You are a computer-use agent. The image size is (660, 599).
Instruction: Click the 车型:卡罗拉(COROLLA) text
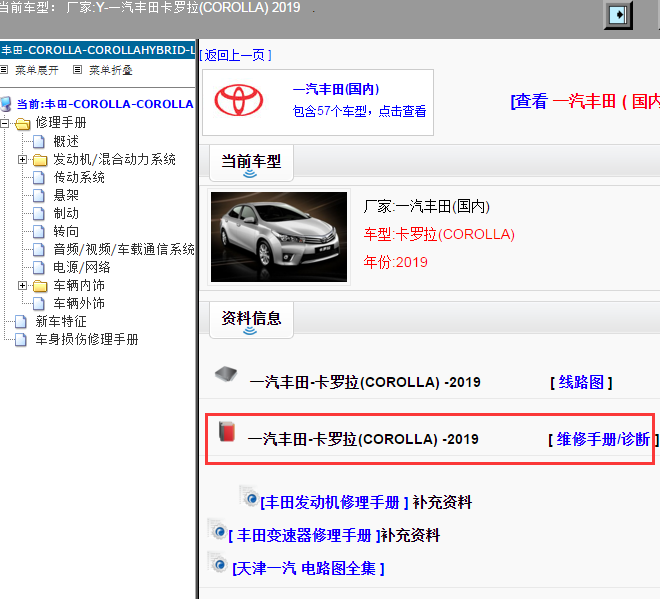[x=439, y=234]
